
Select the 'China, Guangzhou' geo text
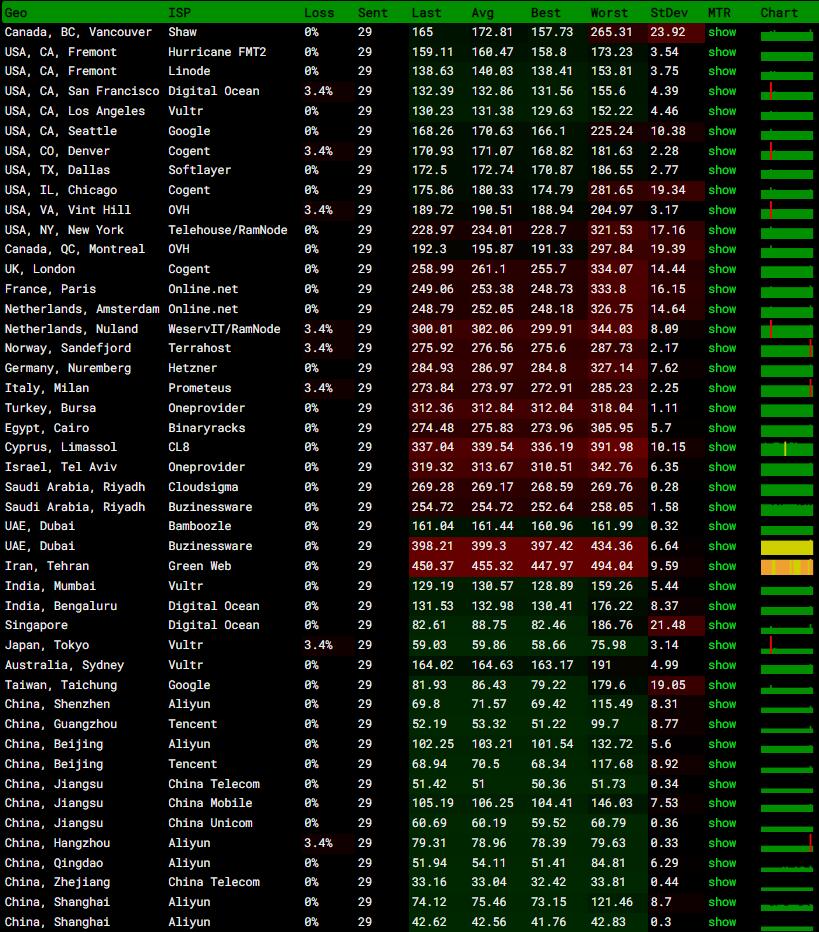(x=61, y=725)
